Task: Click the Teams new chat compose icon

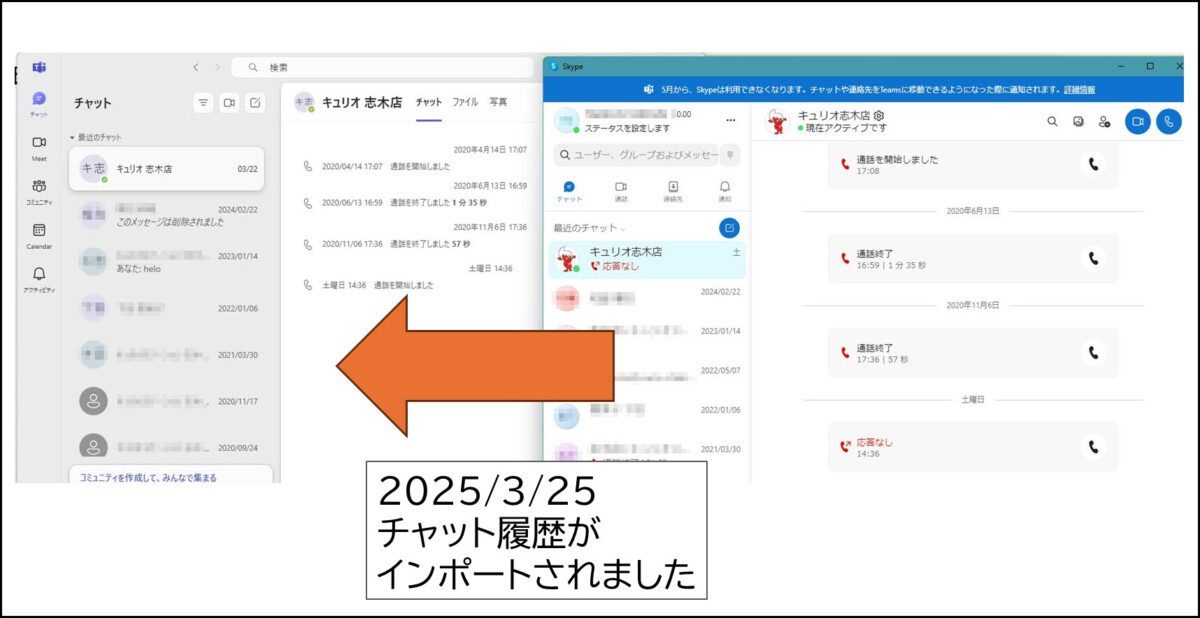Action: pos(255,102)
